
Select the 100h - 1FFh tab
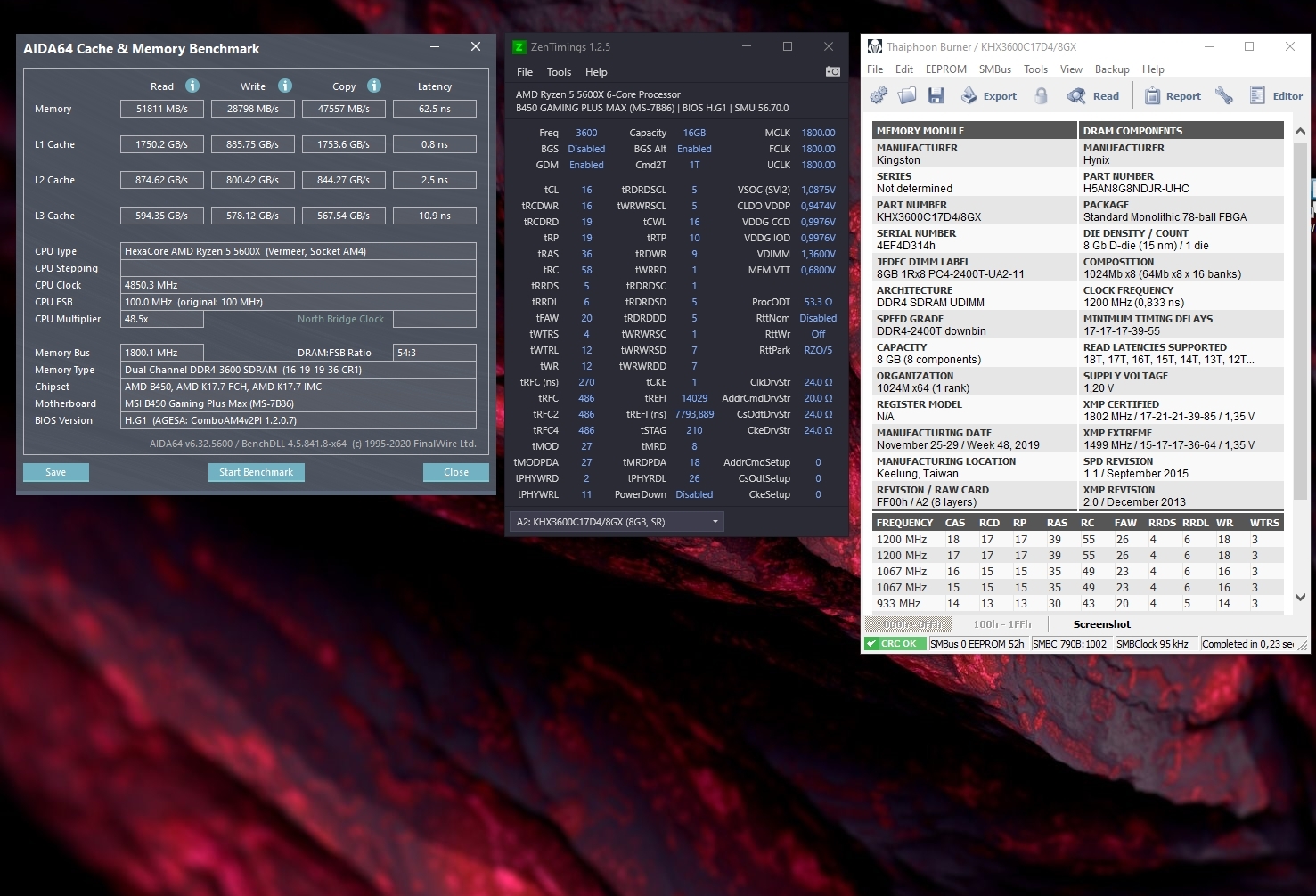tap(1002, 624)
